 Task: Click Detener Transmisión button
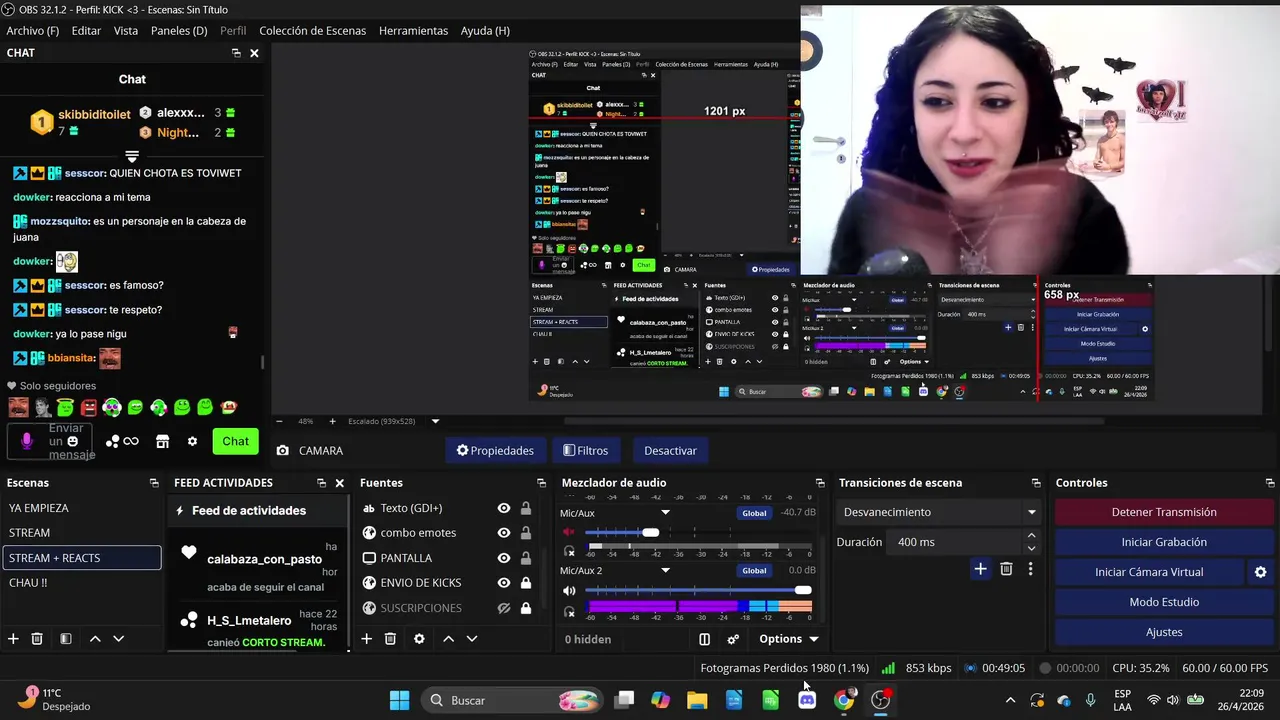(x=1164, y=512)
